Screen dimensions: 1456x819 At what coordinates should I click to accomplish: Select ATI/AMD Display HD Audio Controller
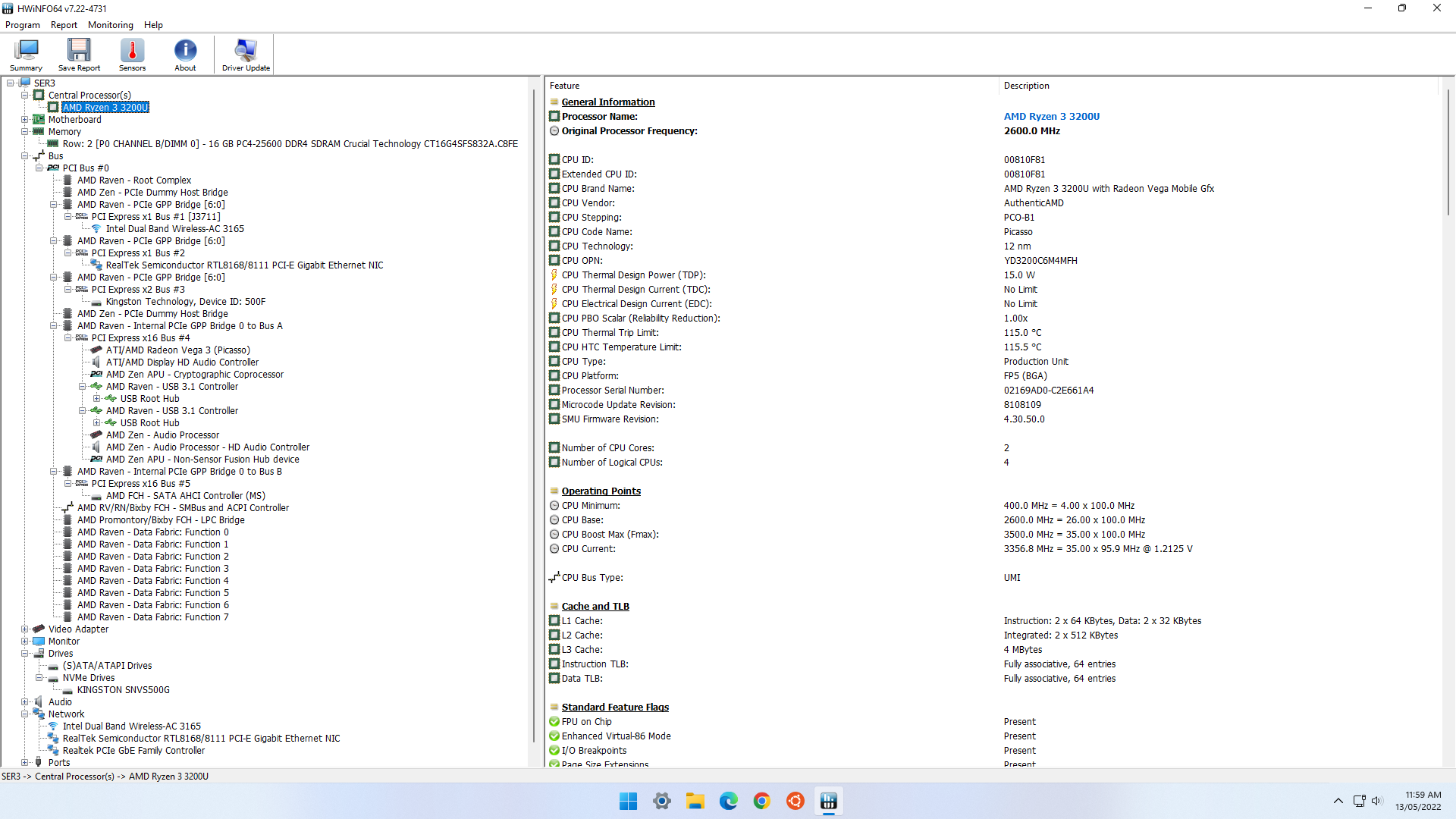(x=182, y=362)
